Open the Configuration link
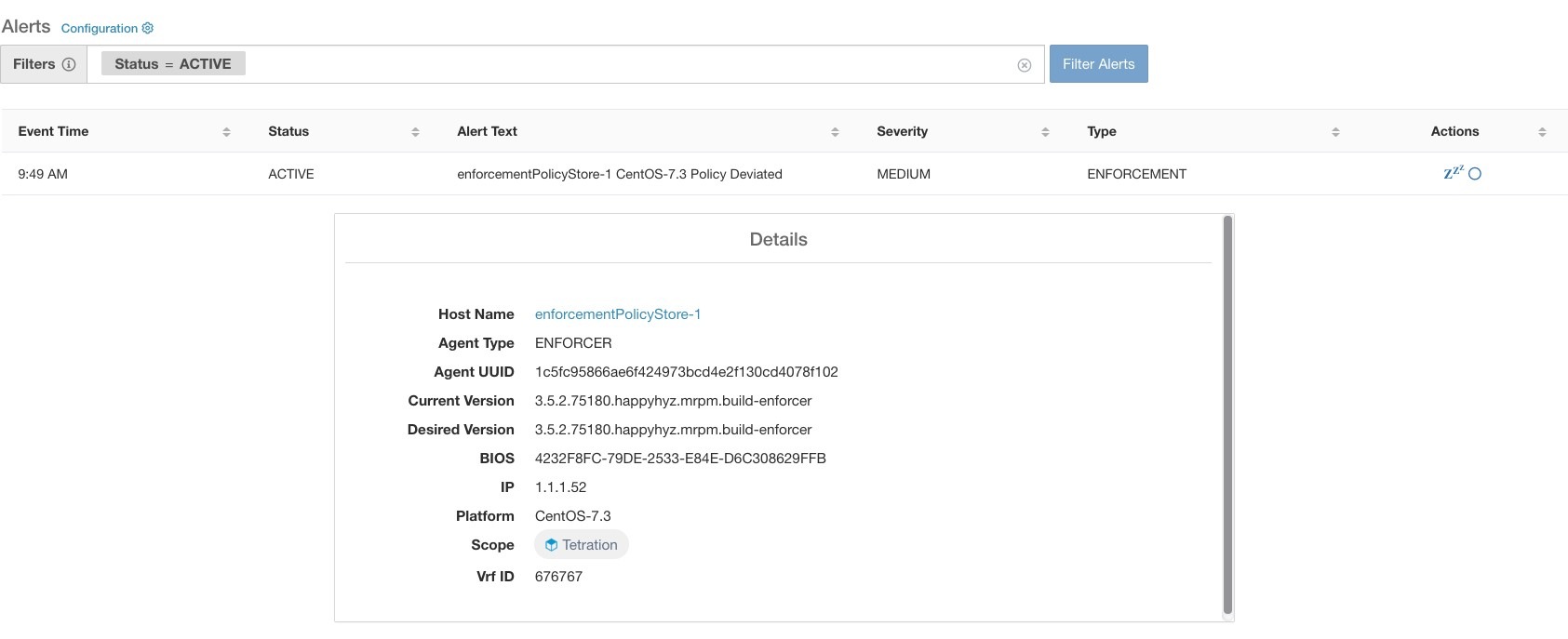1568x639 pixels. 100,28
